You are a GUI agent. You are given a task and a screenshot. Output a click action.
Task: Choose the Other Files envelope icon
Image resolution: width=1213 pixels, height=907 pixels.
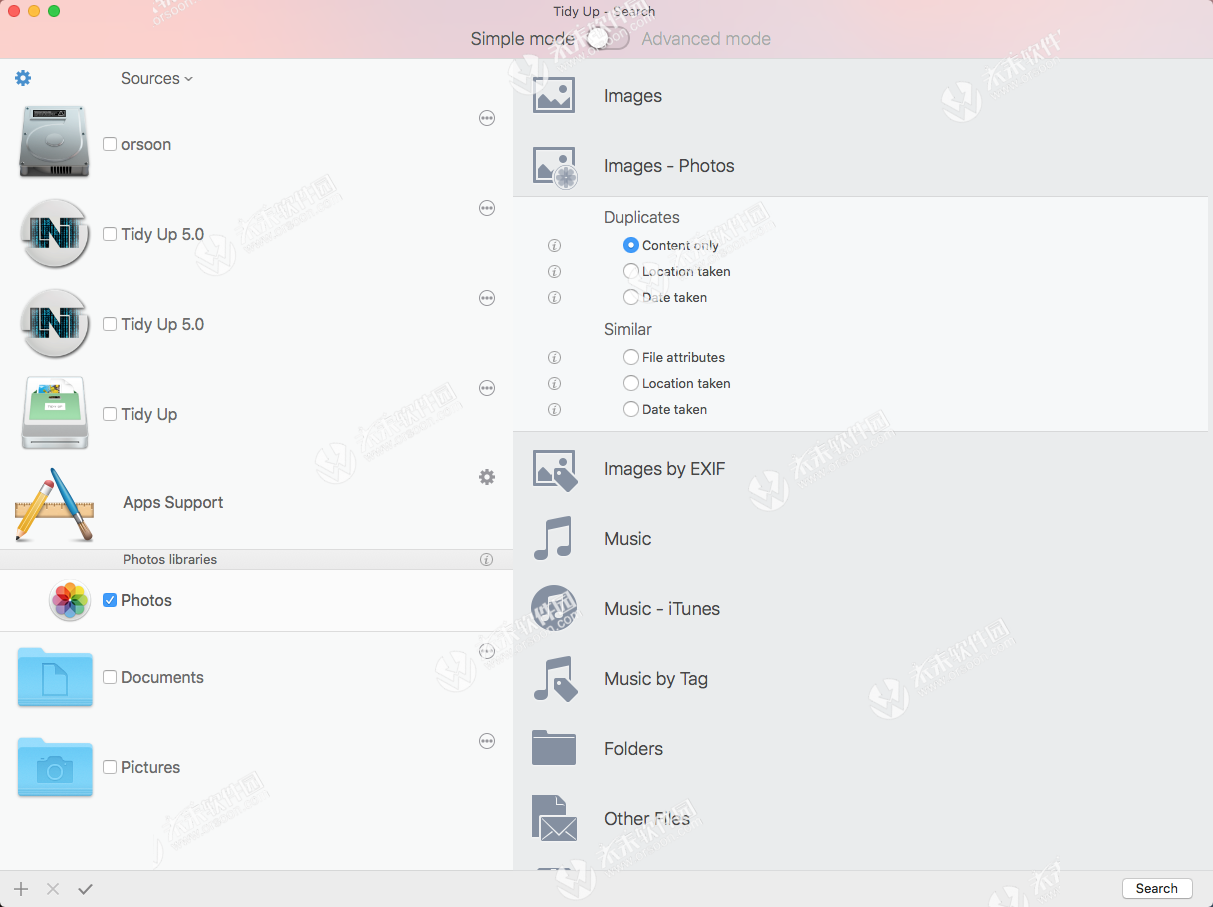(x=555, y=818)
